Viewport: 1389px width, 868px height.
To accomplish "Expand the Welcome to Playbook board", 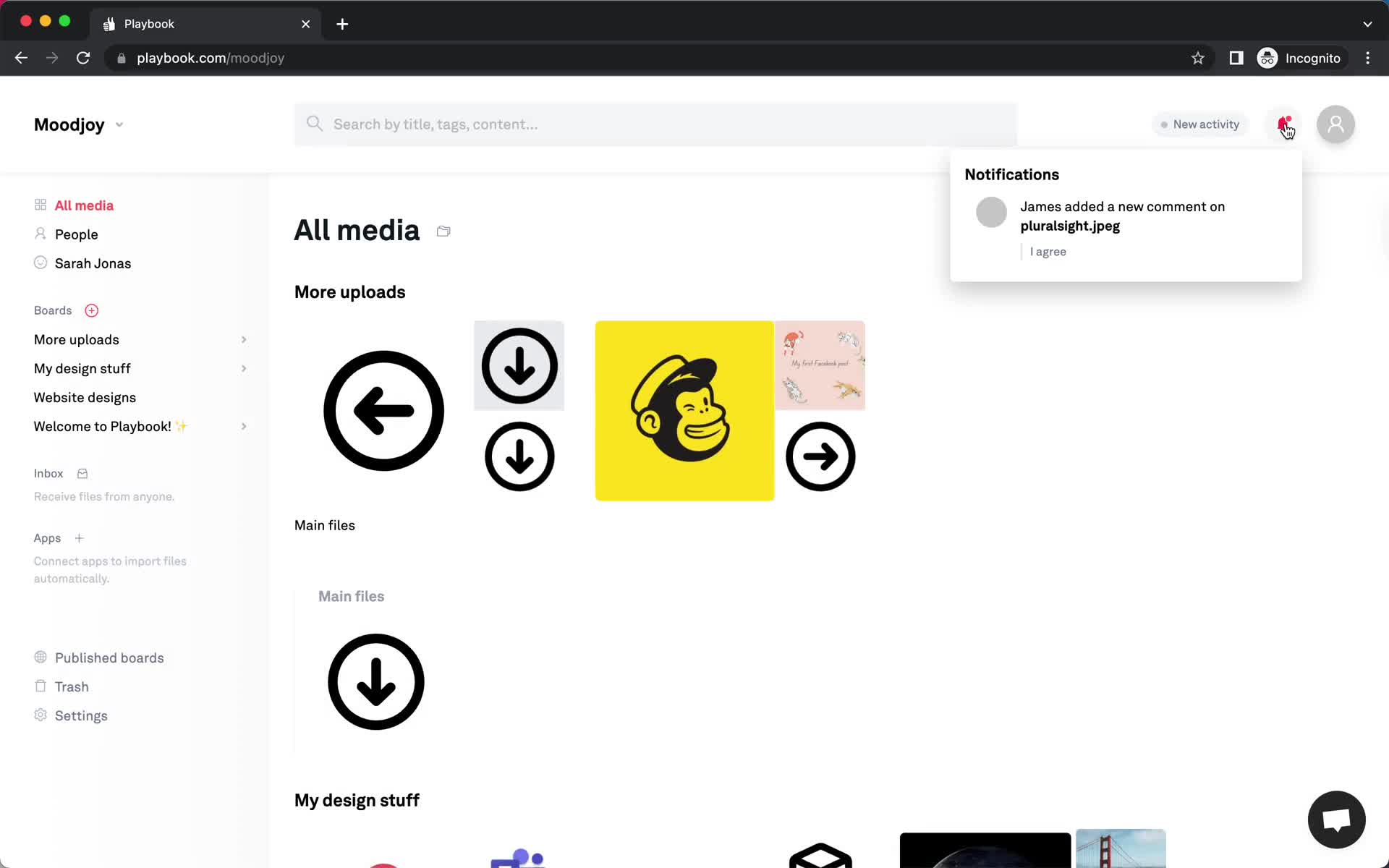I will [x=243, y=426].
